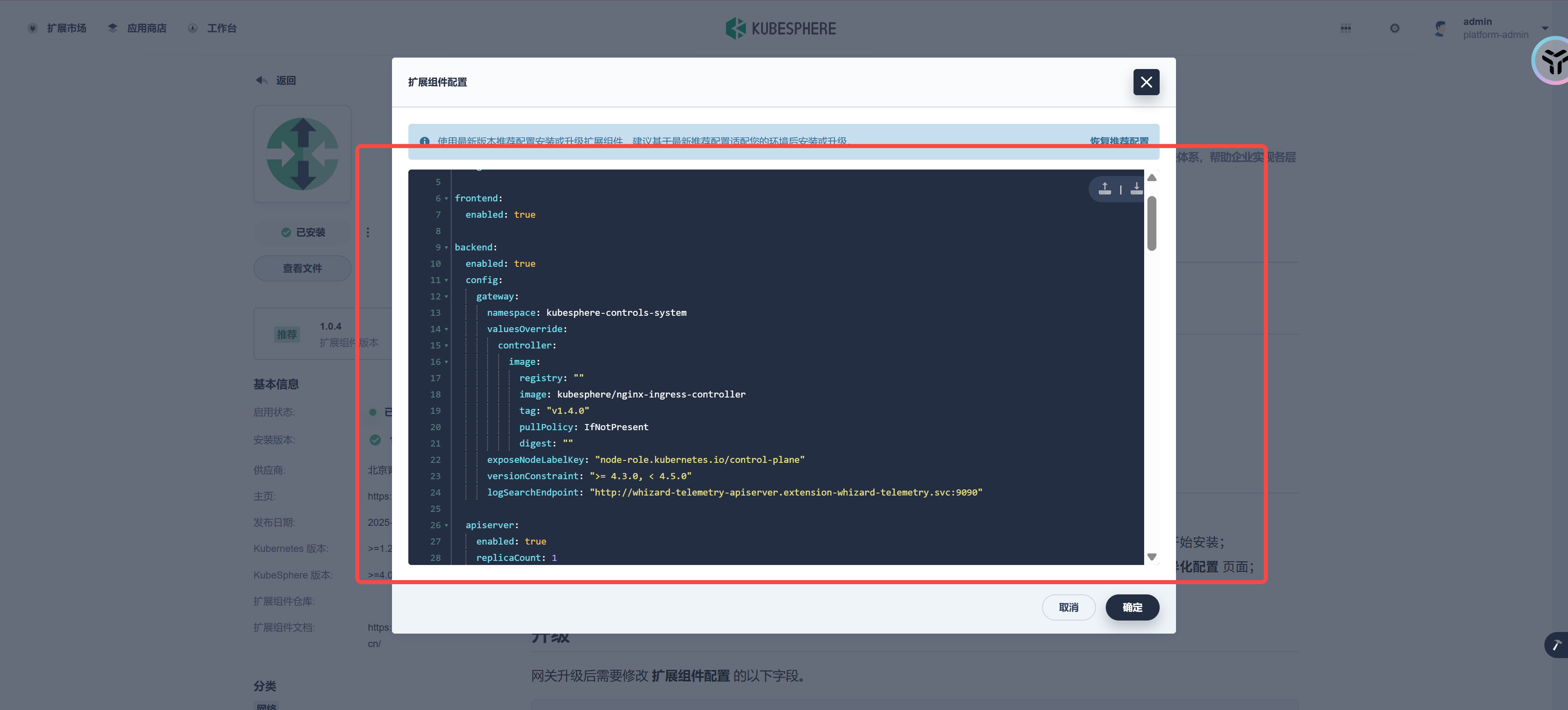Click the info icon in the blue banner
This screenshot has width=1568, height=710.
[424, 141]
